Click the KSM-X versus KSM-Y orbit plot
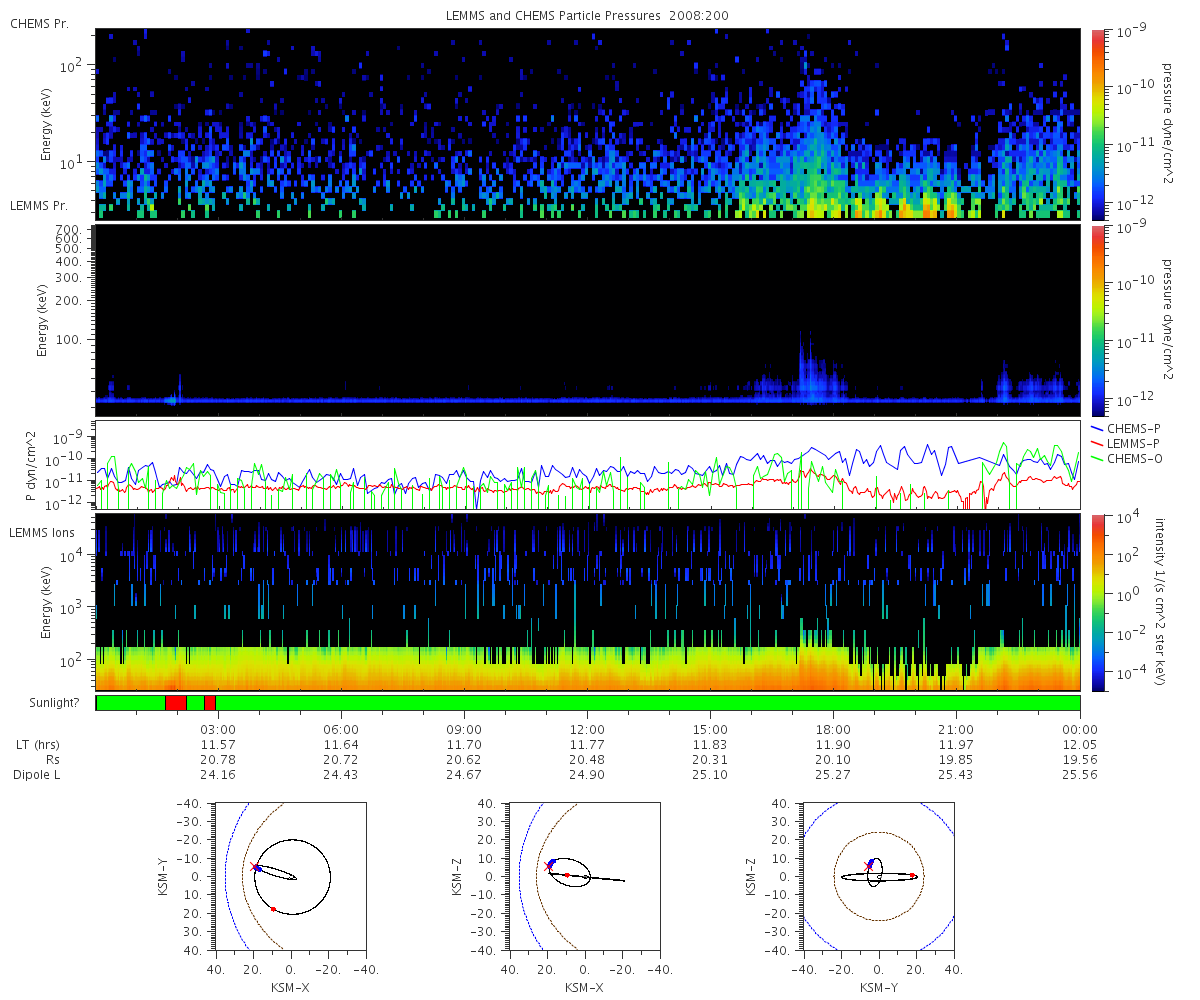Viewport: 1200px width, 1000px height. tap(290, 876)
